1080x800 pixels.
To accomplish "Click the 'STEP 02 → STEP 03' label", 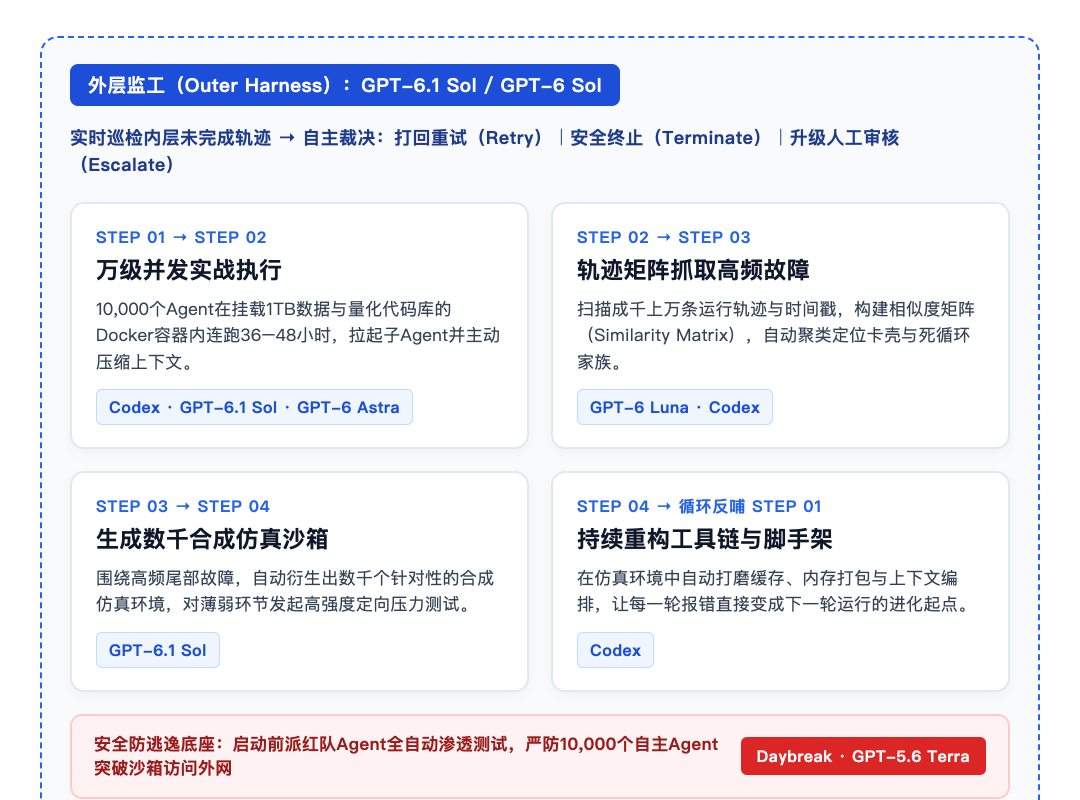I will 663,237.
